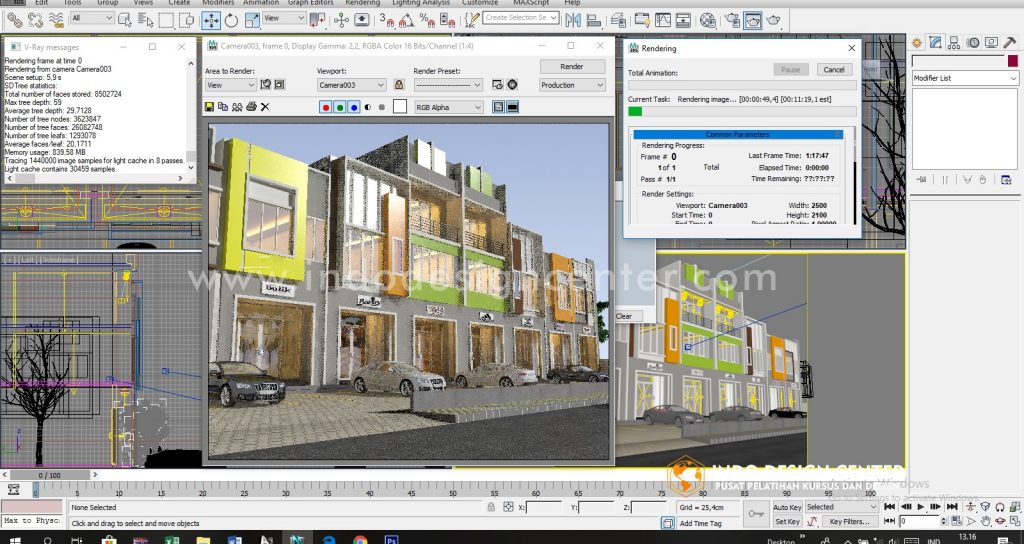Open the MAXScript menu
Screen dimensions: 1024x544
point(531,3)
